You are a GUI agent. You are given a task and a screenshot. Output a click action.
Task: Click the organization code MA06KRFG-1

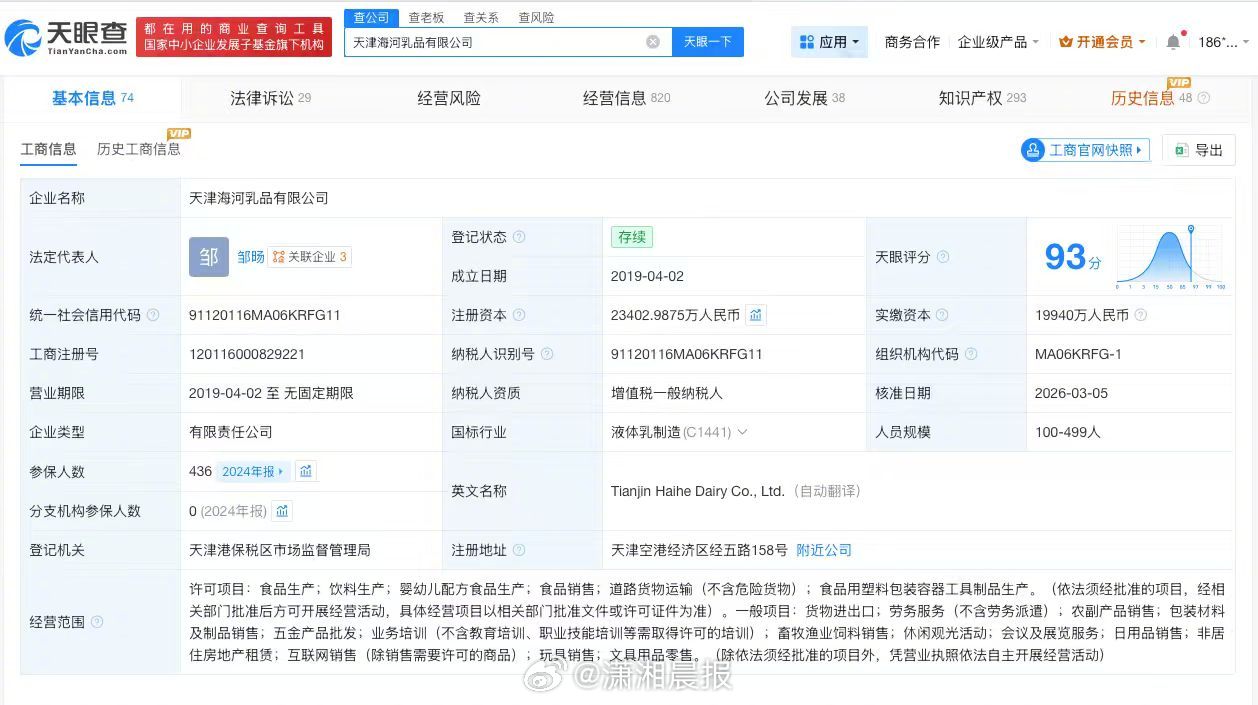point(1078,354)
